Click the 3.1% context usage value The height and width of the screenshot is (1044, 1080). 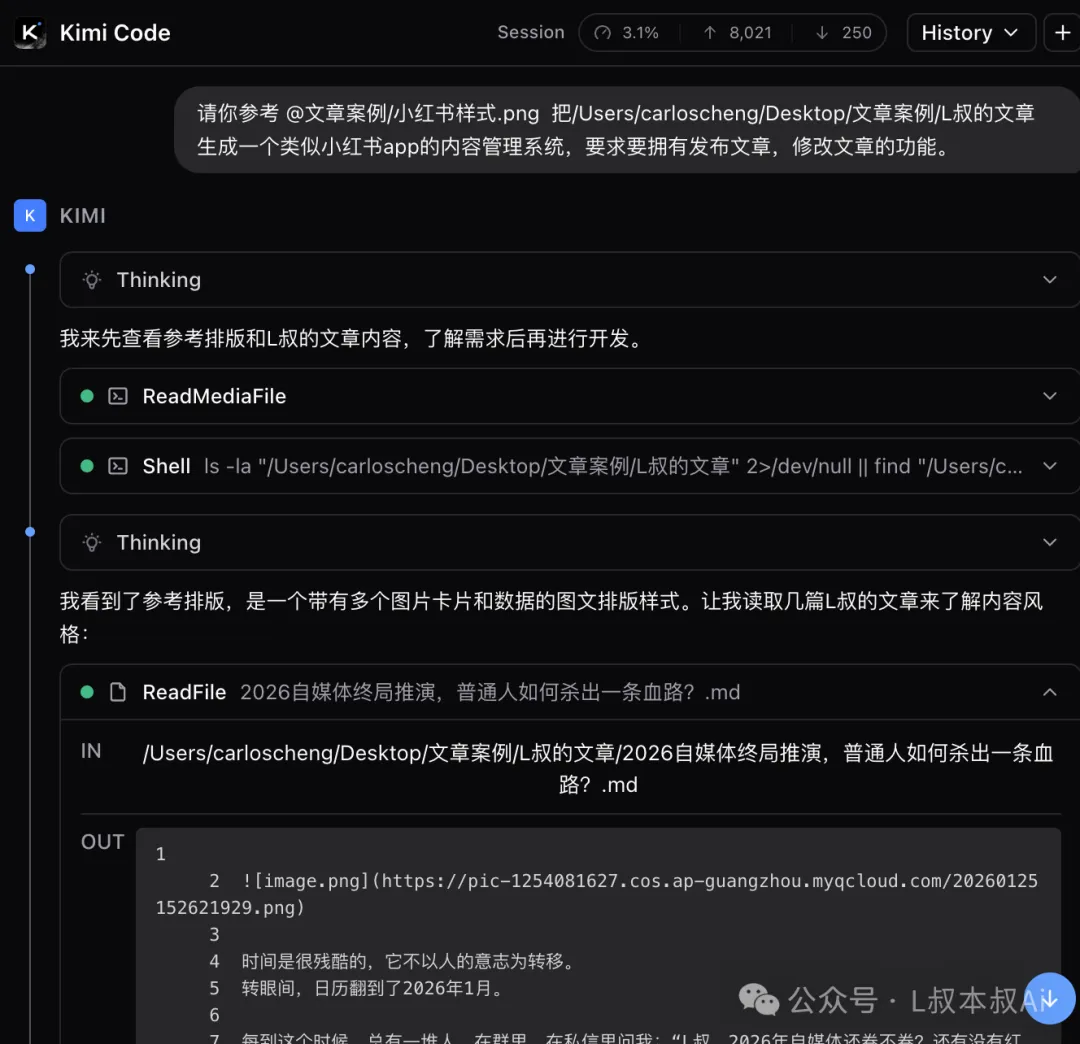point(641,33)
